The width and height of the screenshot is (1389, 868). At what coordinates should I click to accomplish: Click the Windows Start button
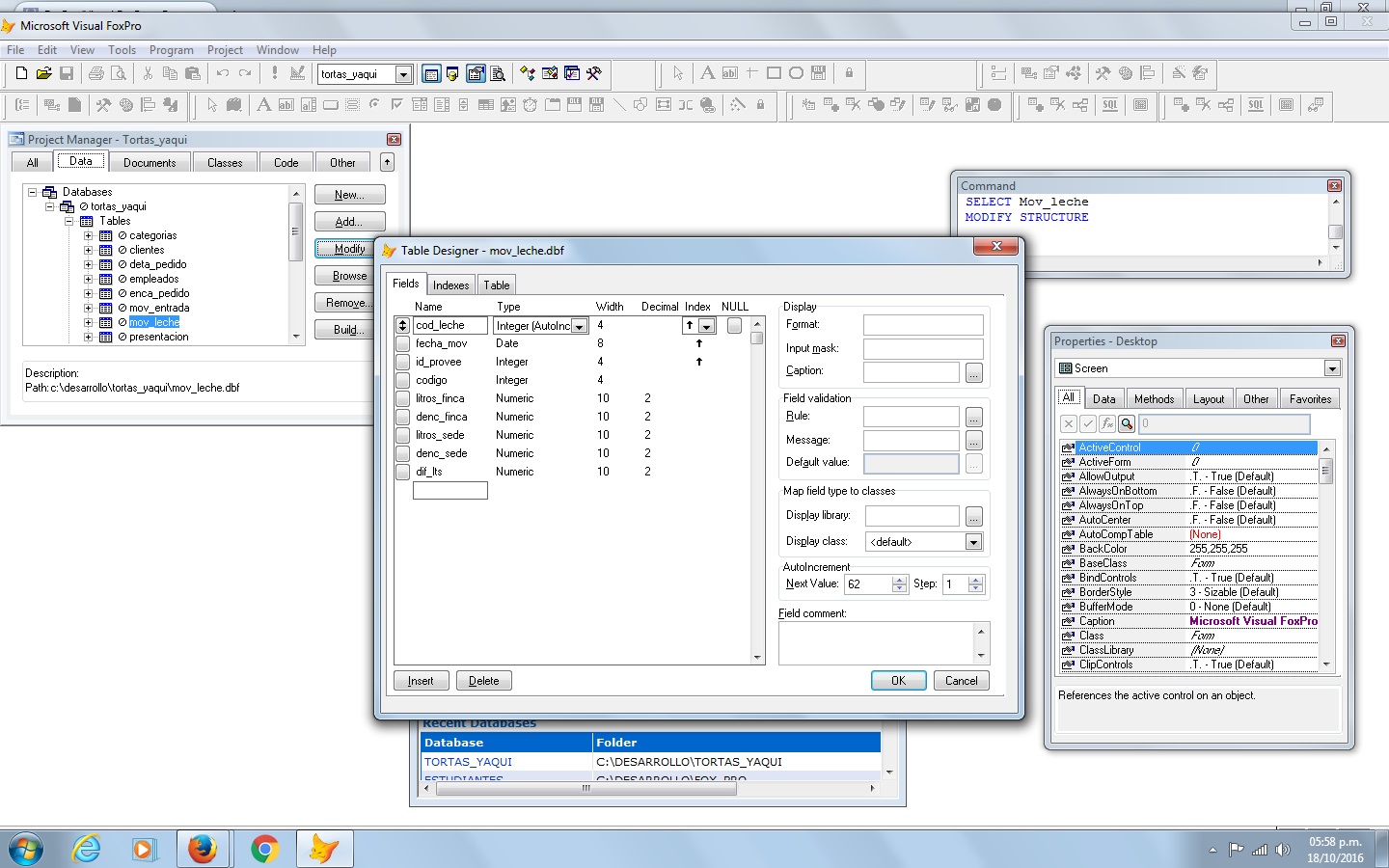[x=26, y=849]
